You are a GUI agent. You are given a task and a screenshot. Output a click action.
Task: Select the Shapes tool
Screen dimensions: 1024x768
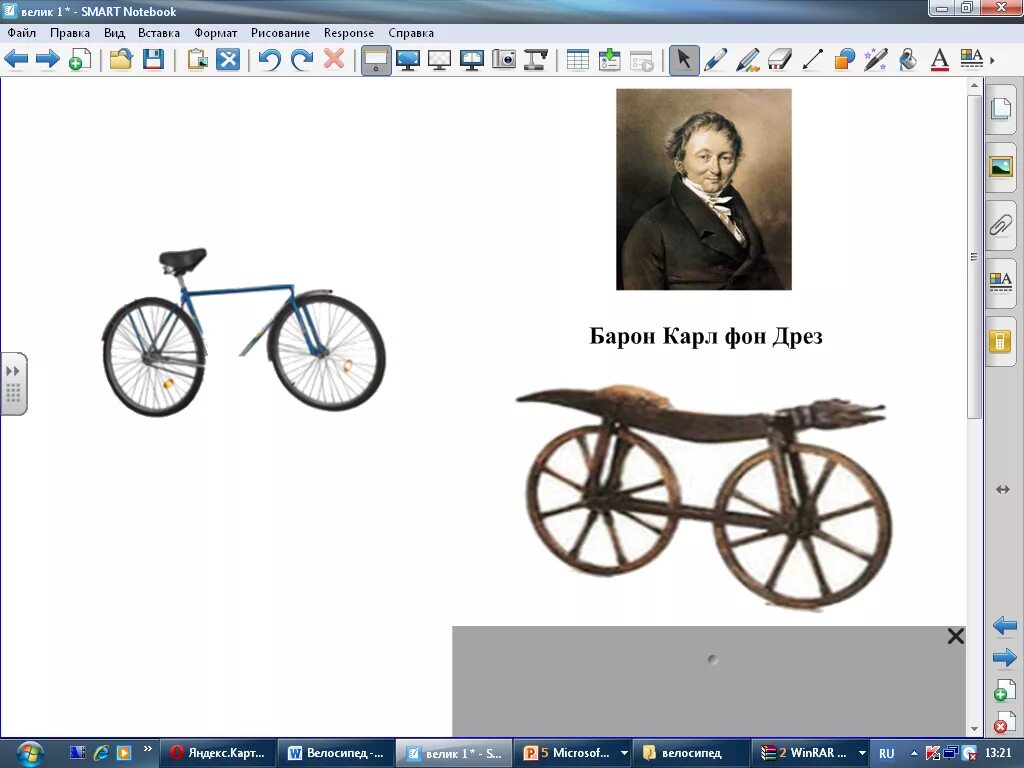(x=844, y=60)
